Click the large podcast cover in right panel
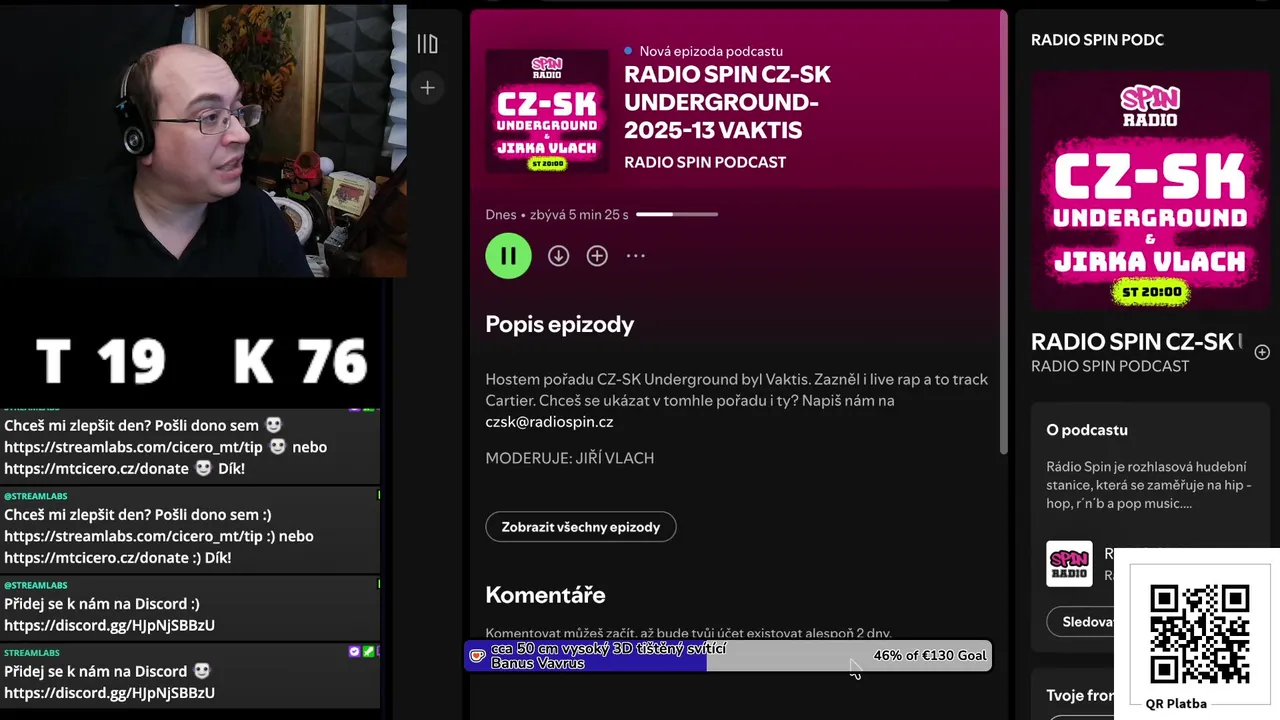Viewport: 1280px width, 720px height. [1150, 190]
